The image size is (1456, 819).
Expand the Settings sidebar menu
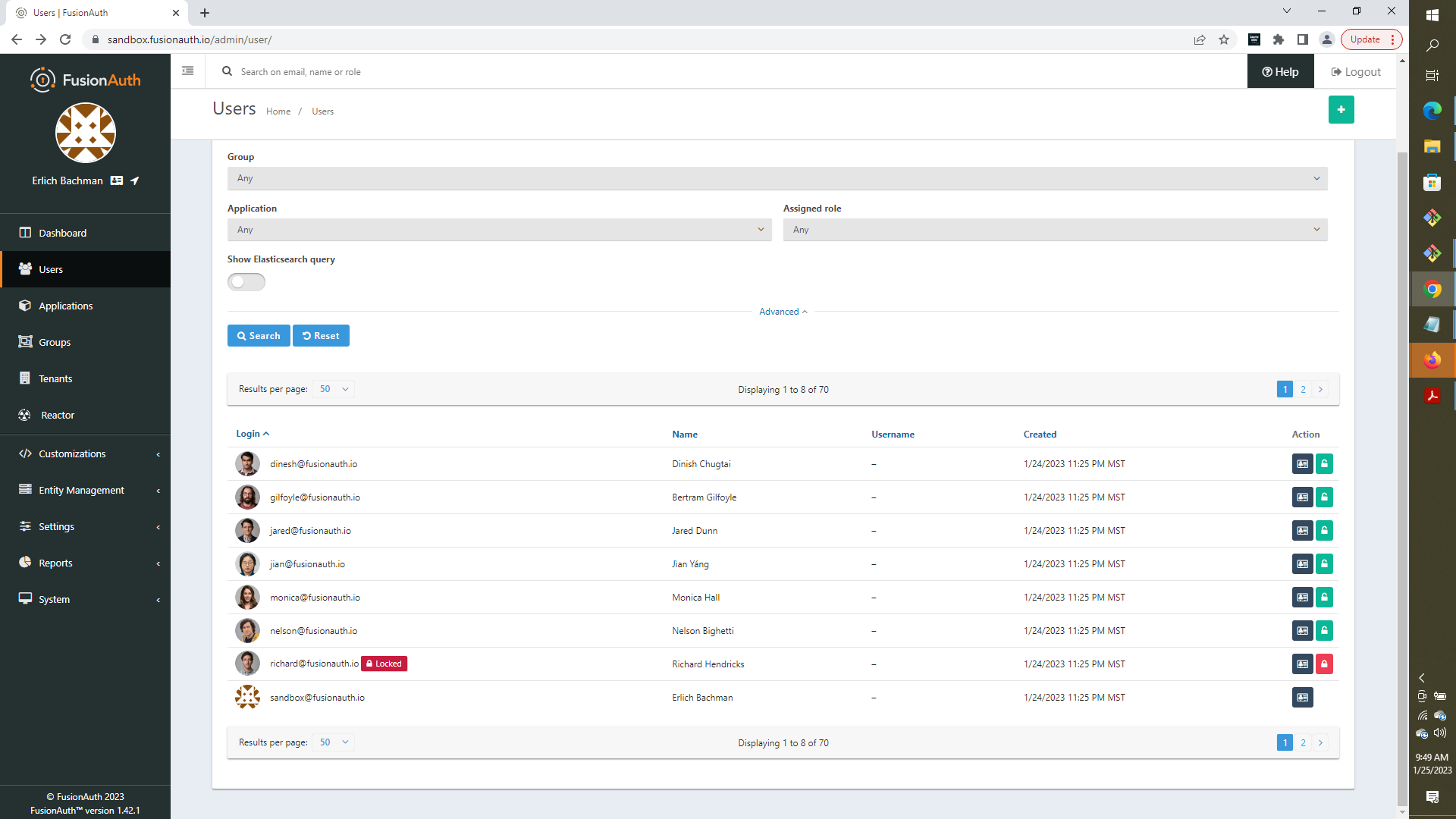tap(57, 526)
